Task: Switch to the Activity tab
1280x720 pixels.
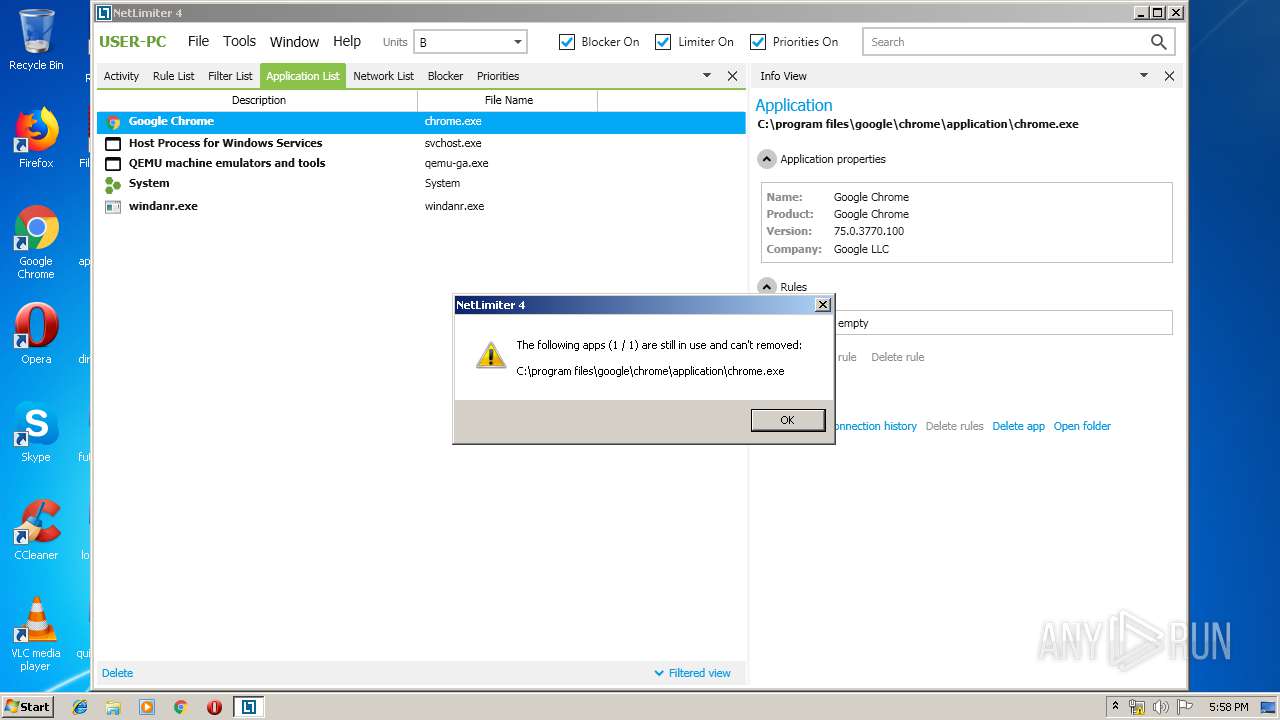Action: 122,76
